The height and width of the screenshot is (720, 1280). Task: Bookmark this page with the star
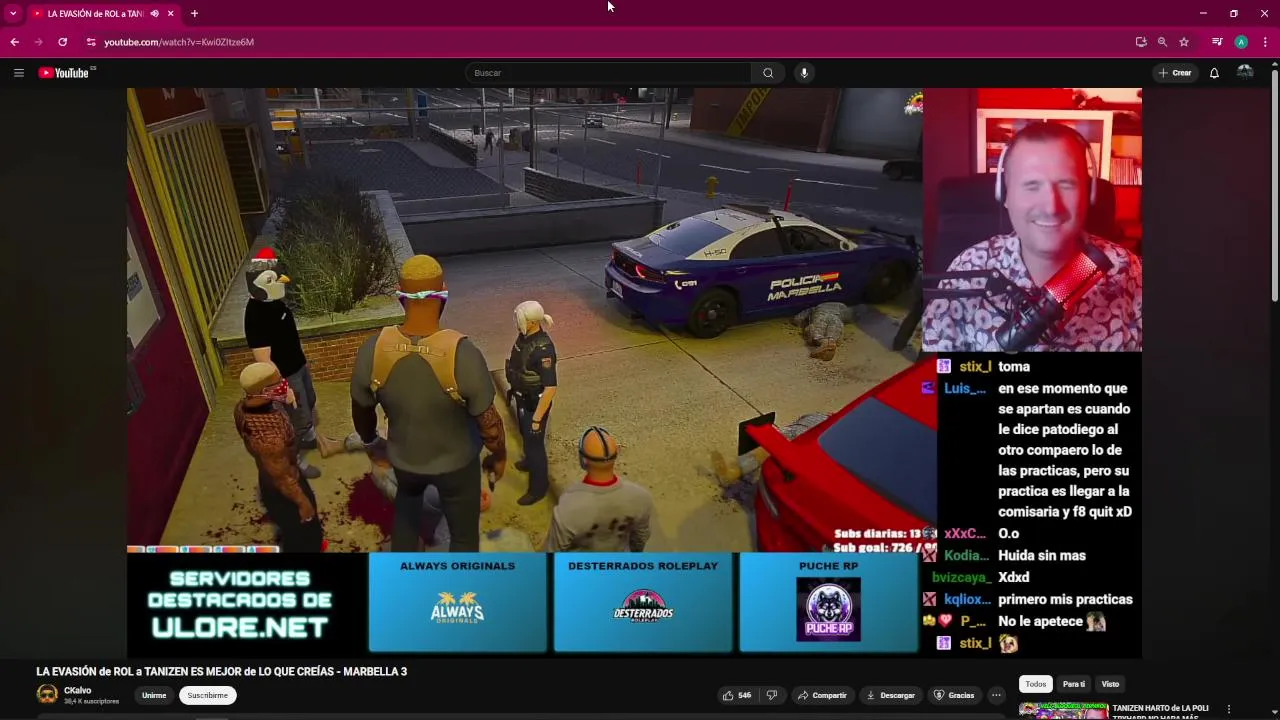(x=1184, y=42)
